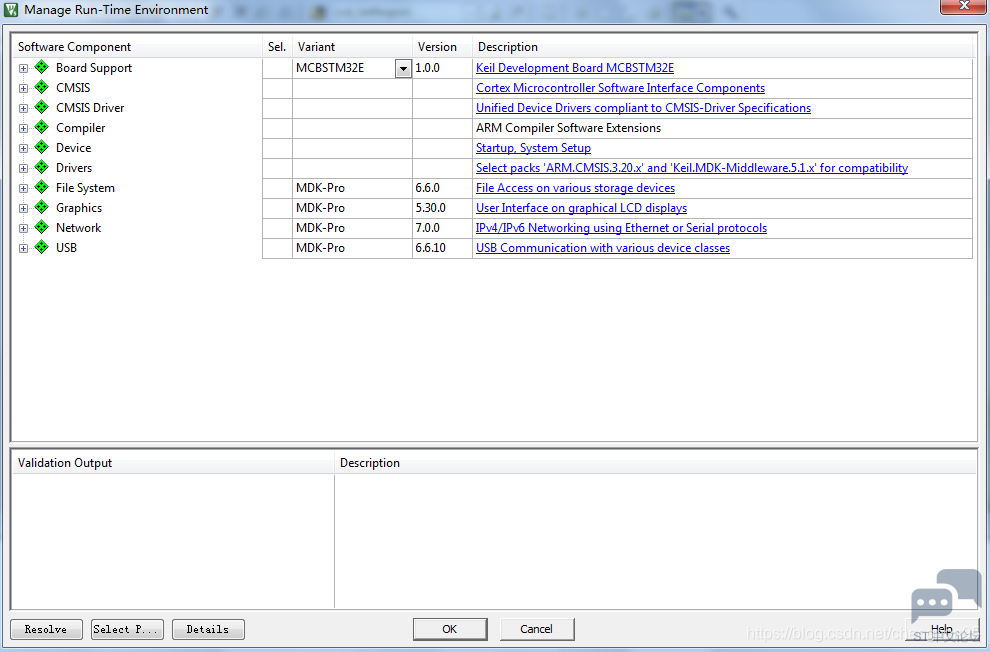990x652 pixels.
Task: Click ARM Compiler Software Extensions description text
Action: click(x=568, y=128)
